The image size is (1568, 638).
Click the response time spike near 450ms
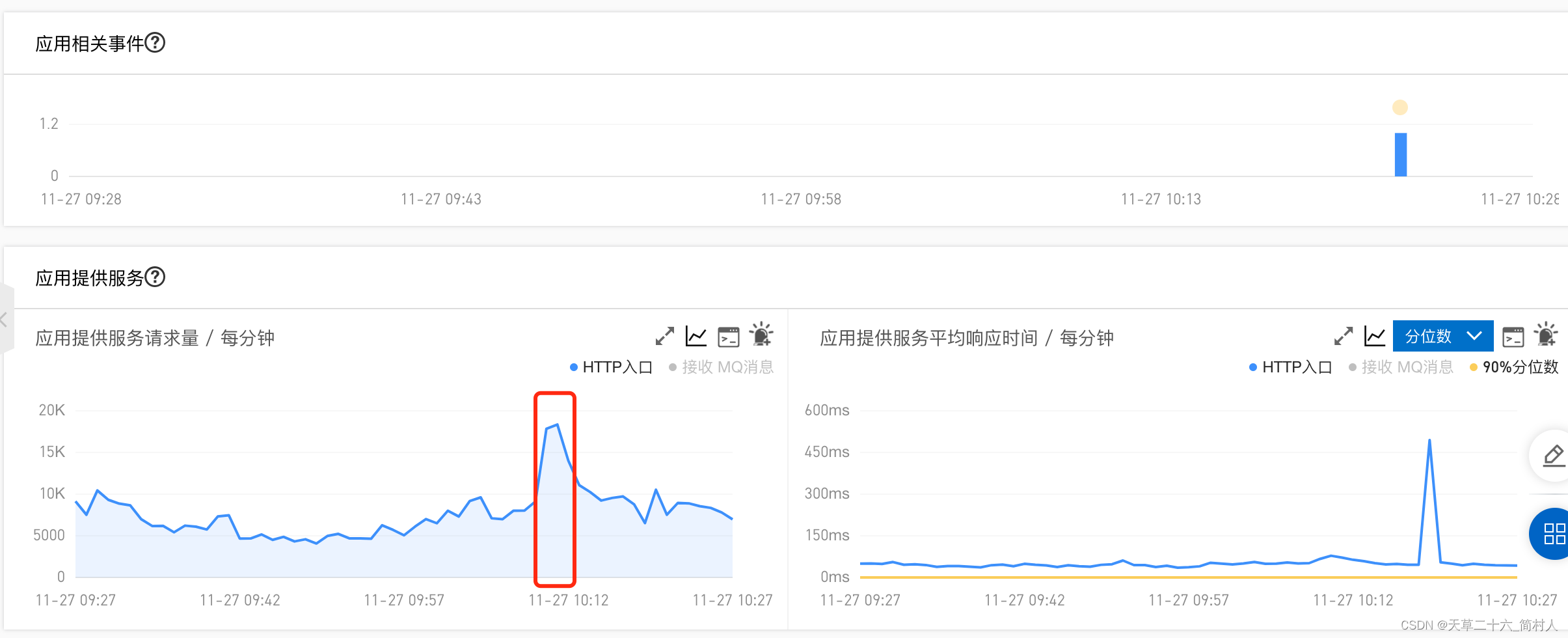(1429, 441)
